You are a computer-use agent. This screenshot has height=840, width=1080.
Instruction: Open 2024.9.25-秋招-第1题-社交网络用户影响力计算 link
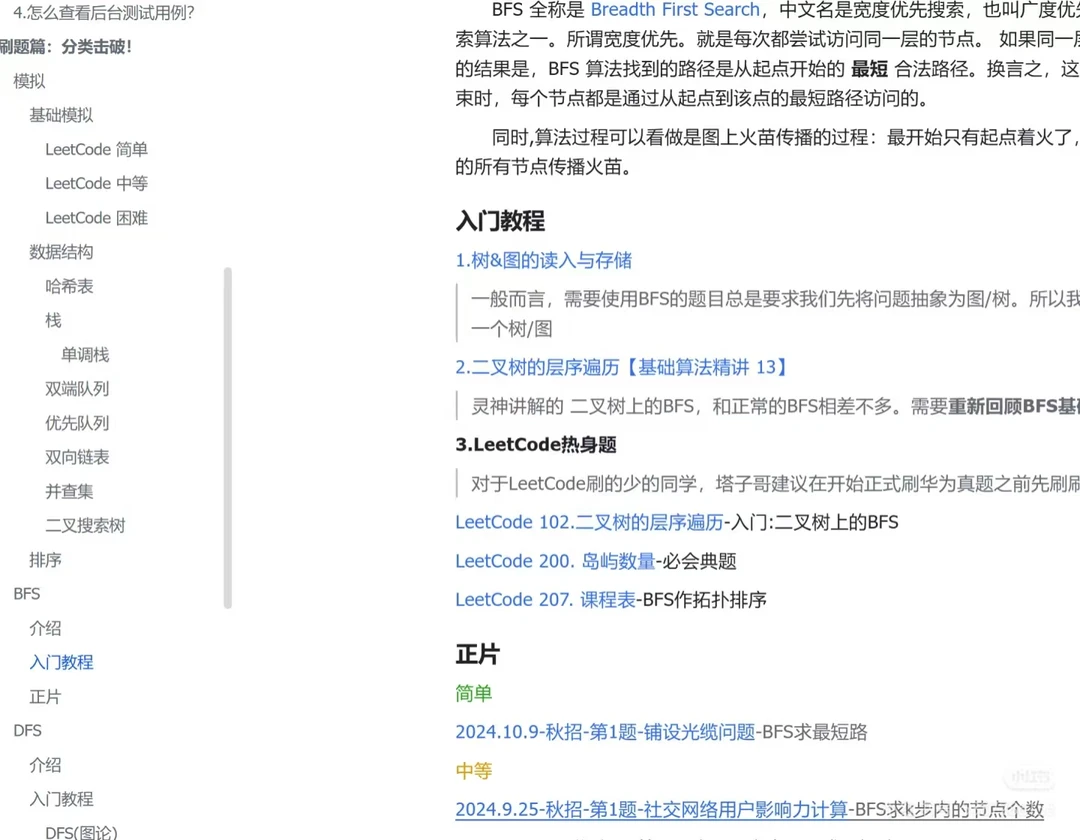(651, 809)
